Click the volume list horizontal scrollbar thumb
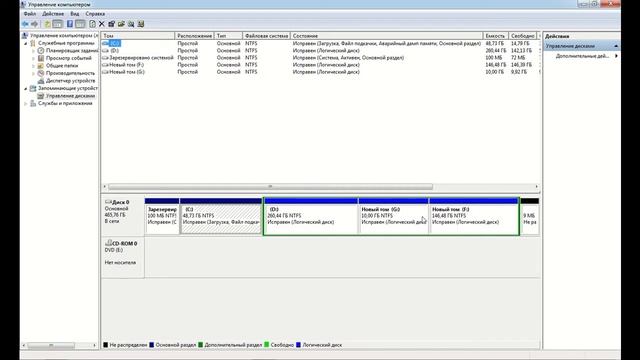Screen dimensions: 640x360 tap(270, 187)
